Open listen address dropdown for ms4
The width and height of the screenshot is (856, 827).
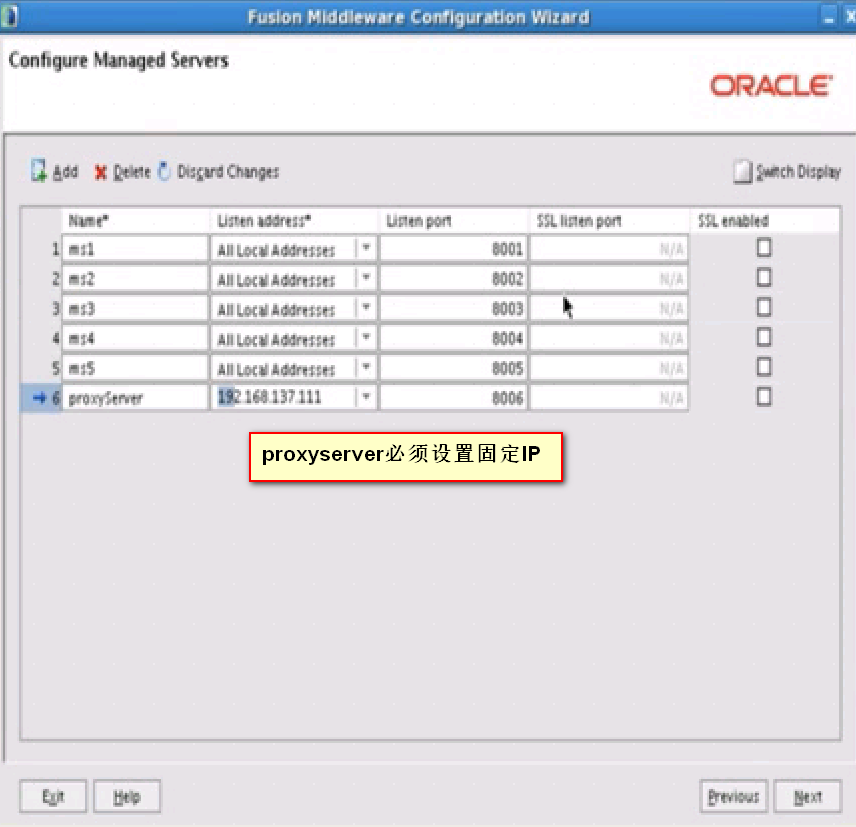point(366,338)
